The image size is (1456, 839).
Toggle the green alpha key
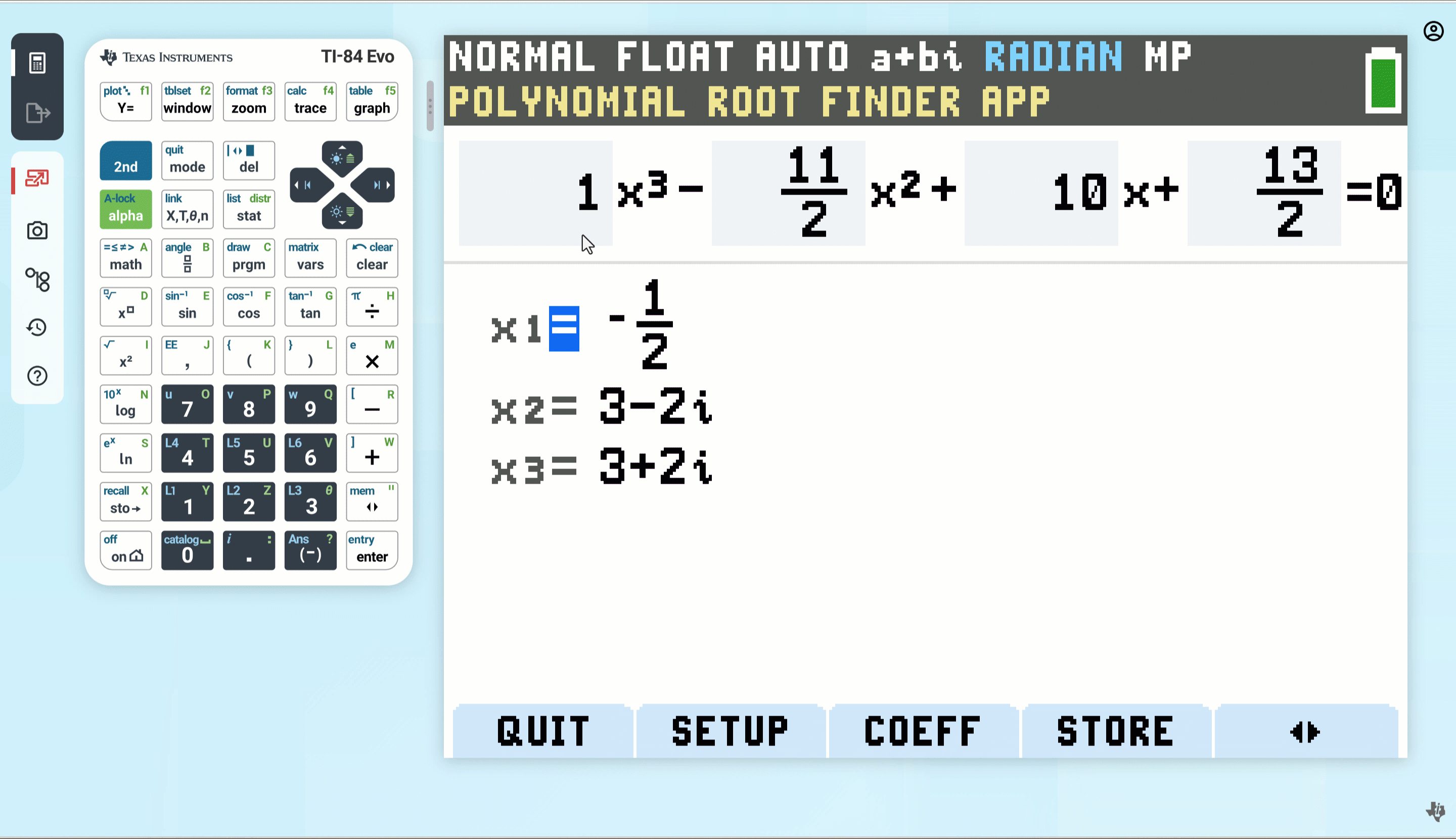(x=126, y=209)
